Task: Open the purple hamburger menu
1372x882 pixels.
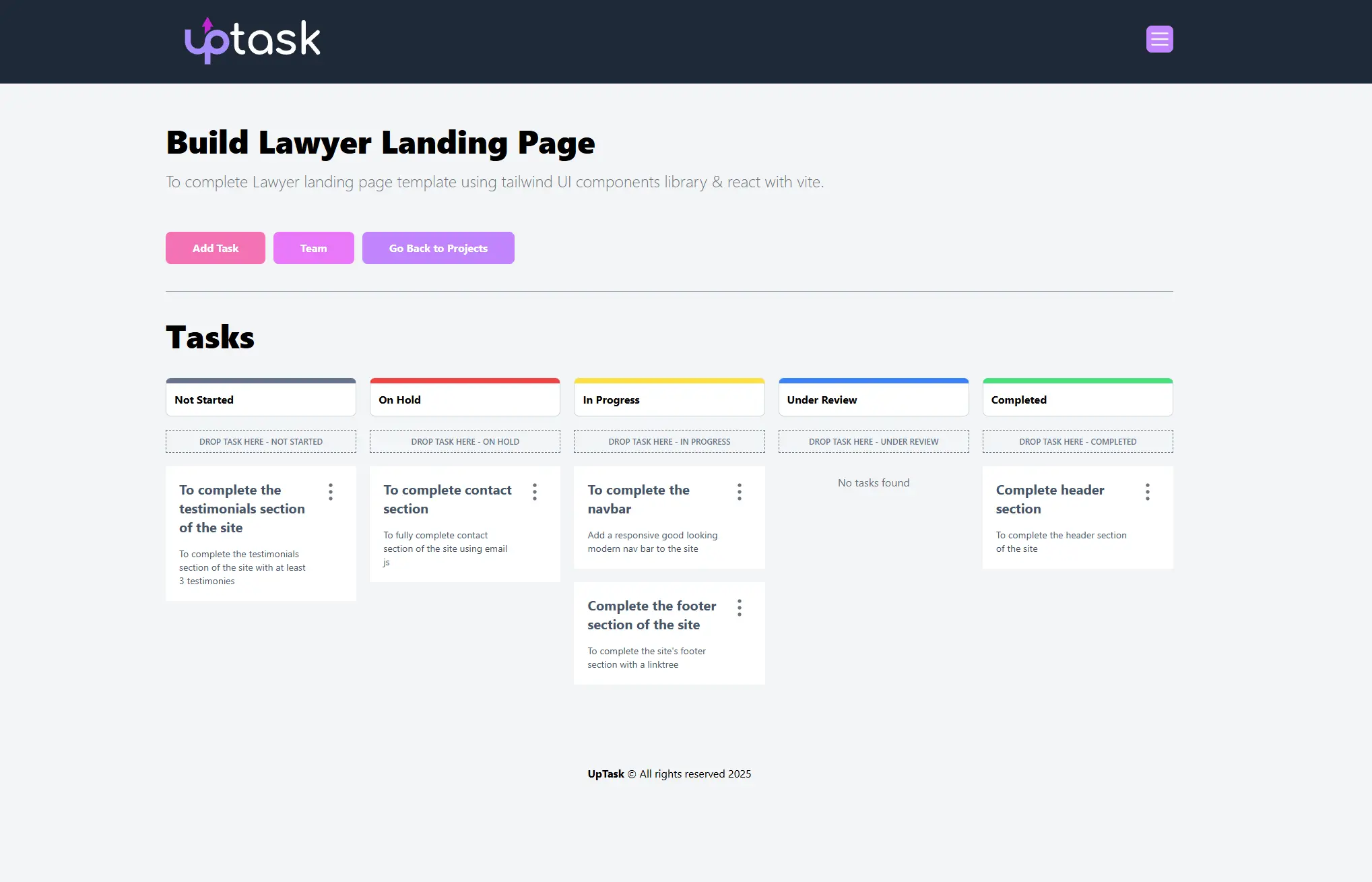Action: click(1159, 39)
